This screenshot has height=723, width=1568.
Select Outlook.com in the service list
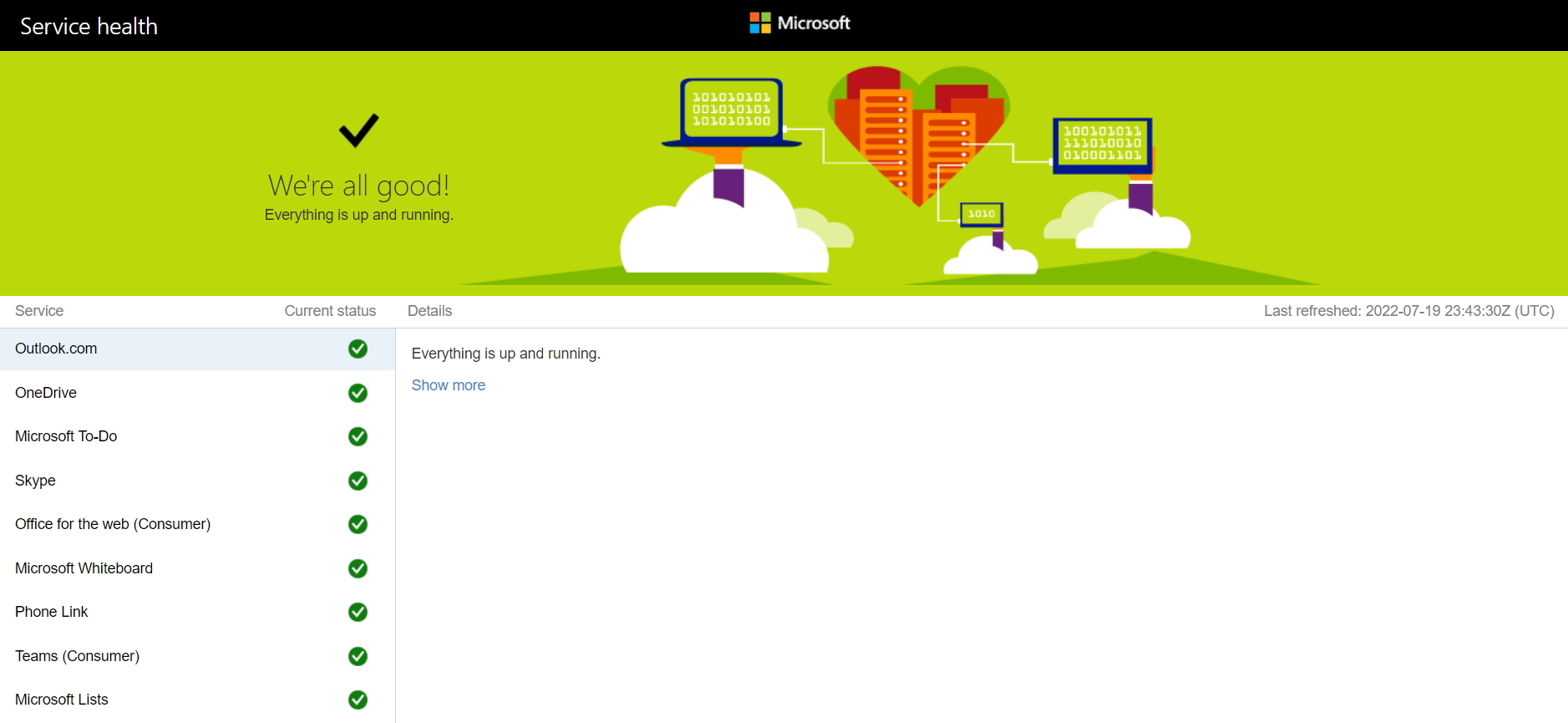(x=56, y=349)
